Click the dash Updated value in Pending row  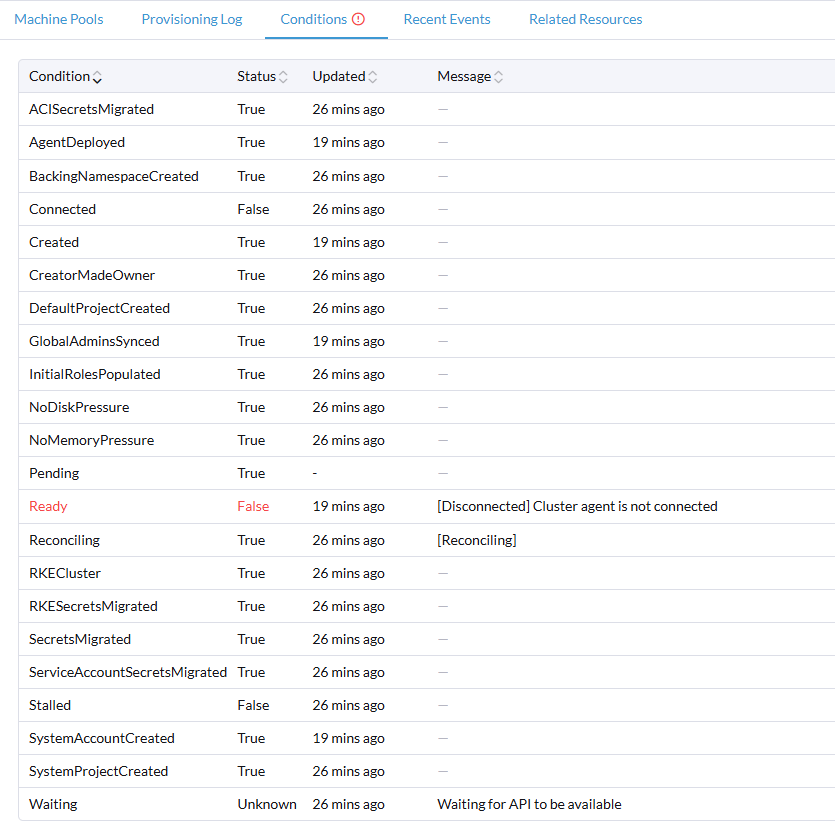[315, 473]
